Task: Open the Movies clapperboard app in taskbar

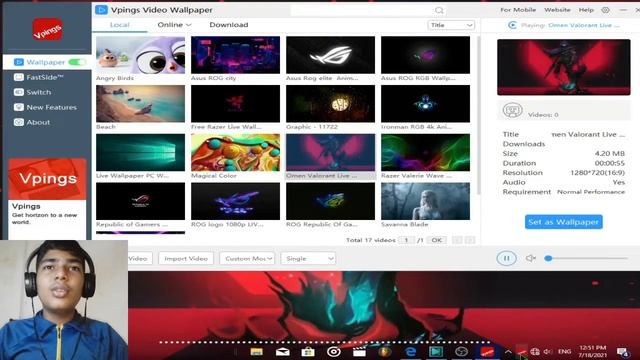Action: pyautogui.click(x=359, y=352)
